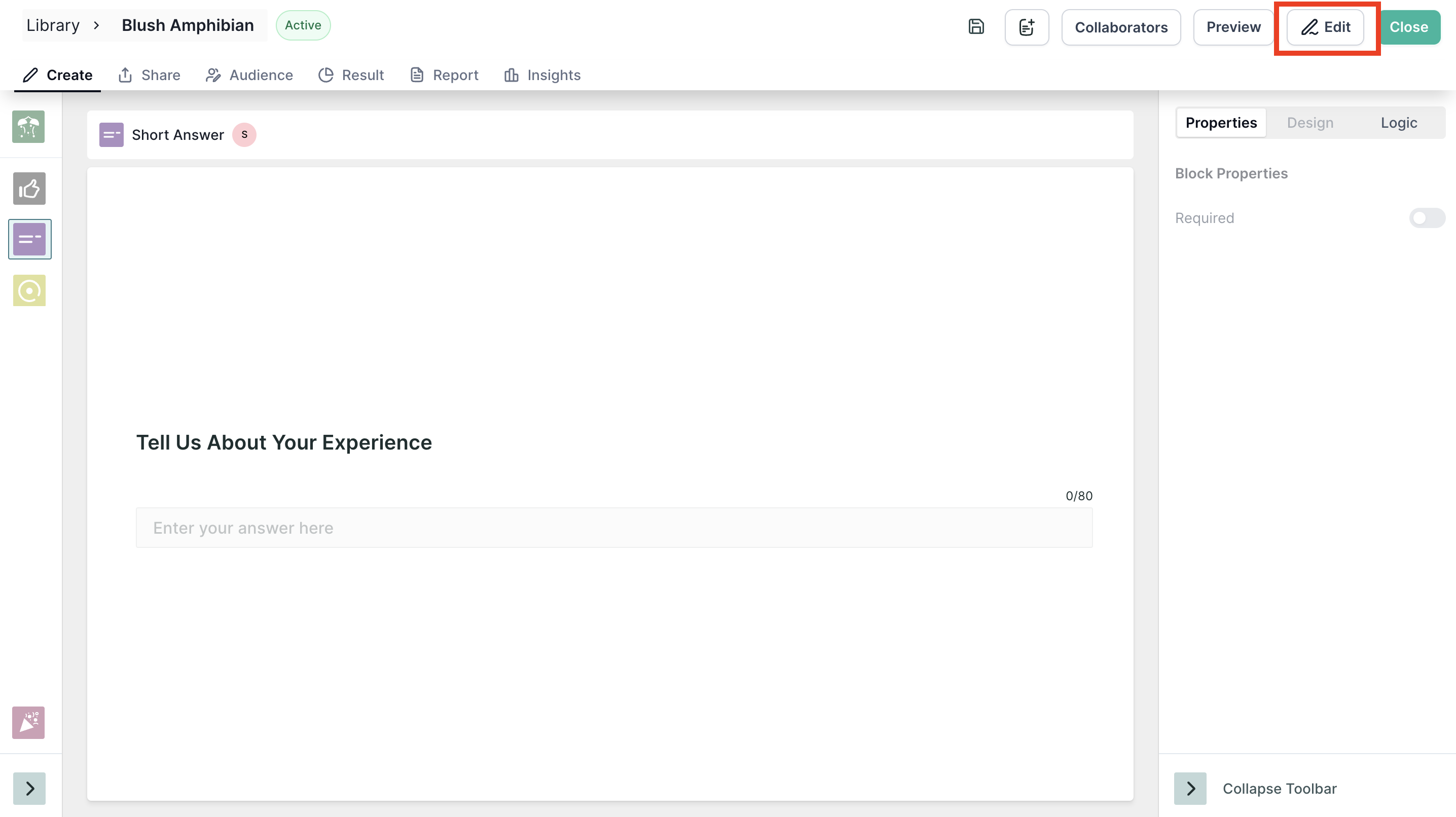
Task: Select the purple short answer block
Action: coord(29,239)
